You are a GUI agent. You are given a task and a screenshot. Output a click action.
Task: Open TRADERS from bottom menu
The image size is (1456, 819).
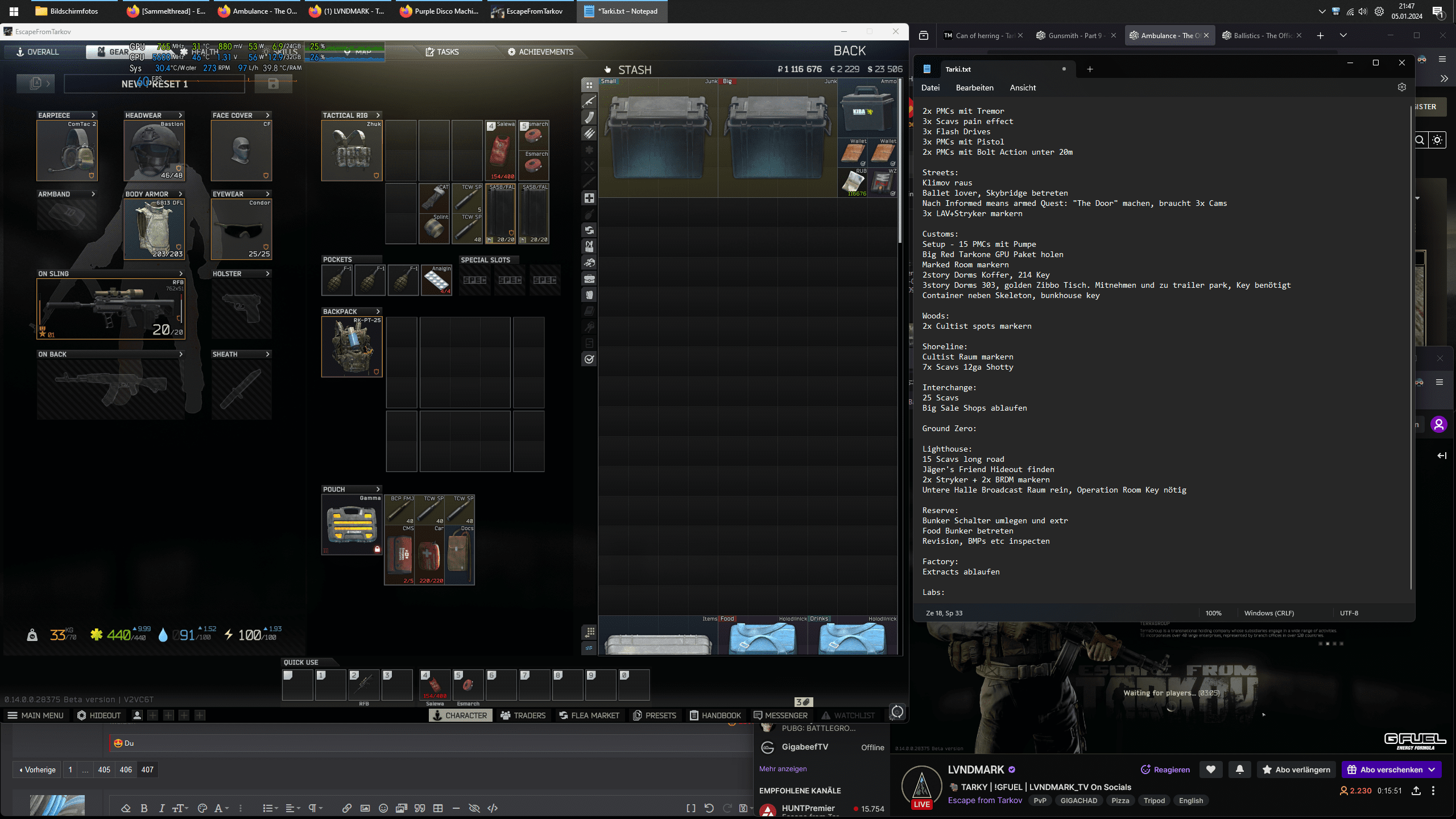point(523,715)
